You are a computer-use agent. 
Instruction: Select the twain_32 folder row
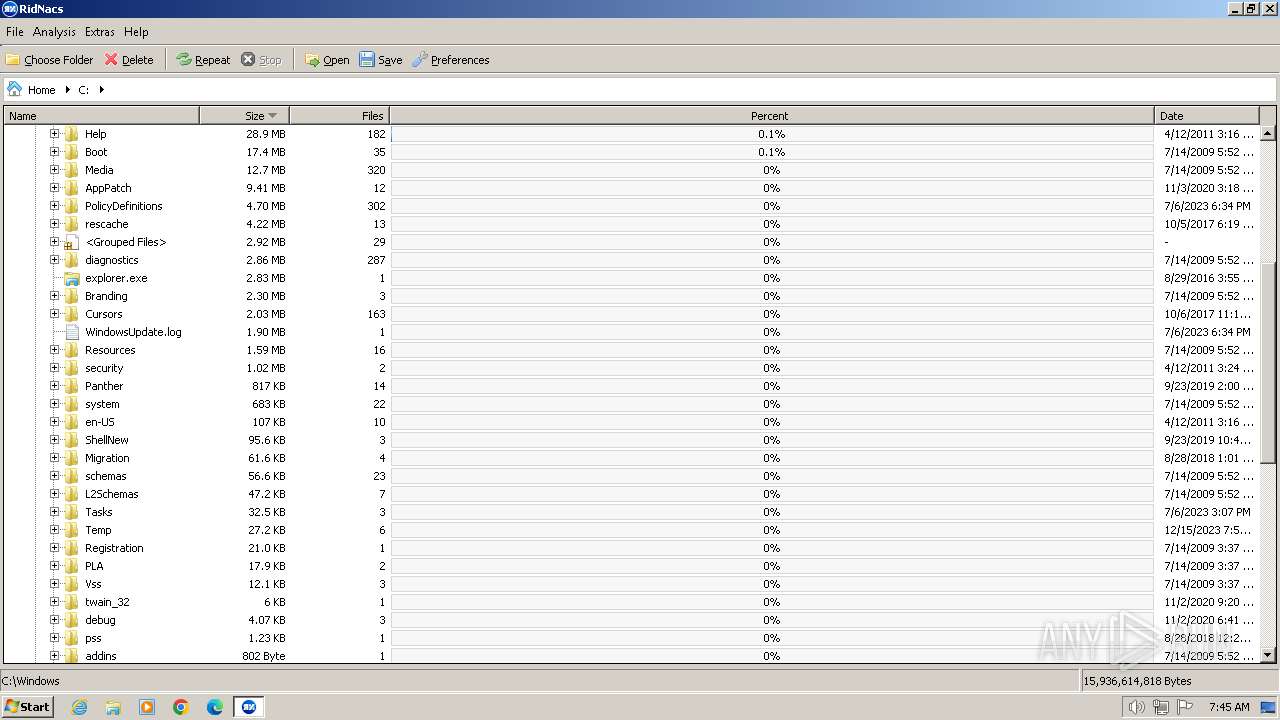pos(630,602)
